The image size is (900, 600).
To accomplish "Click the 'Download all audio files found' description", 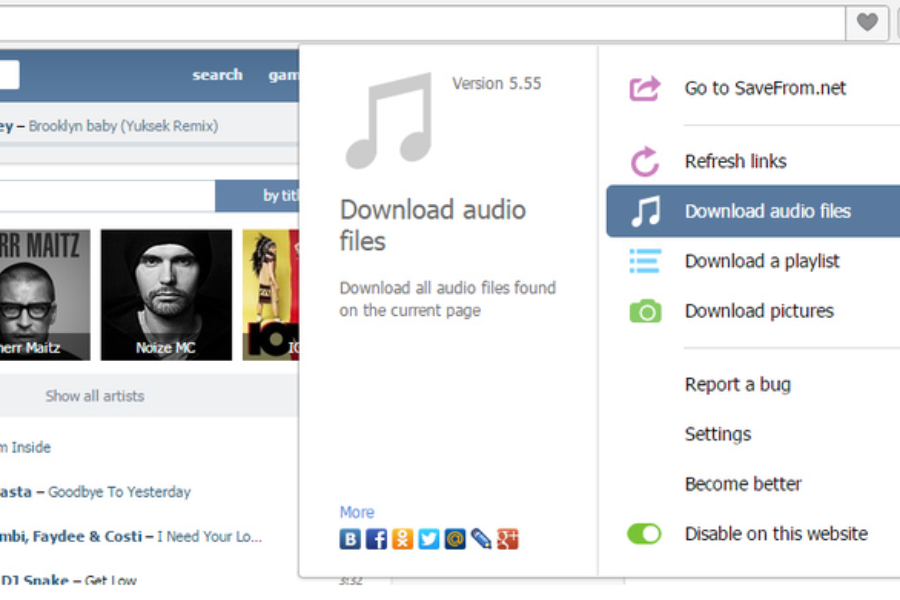I will [448, 299].
